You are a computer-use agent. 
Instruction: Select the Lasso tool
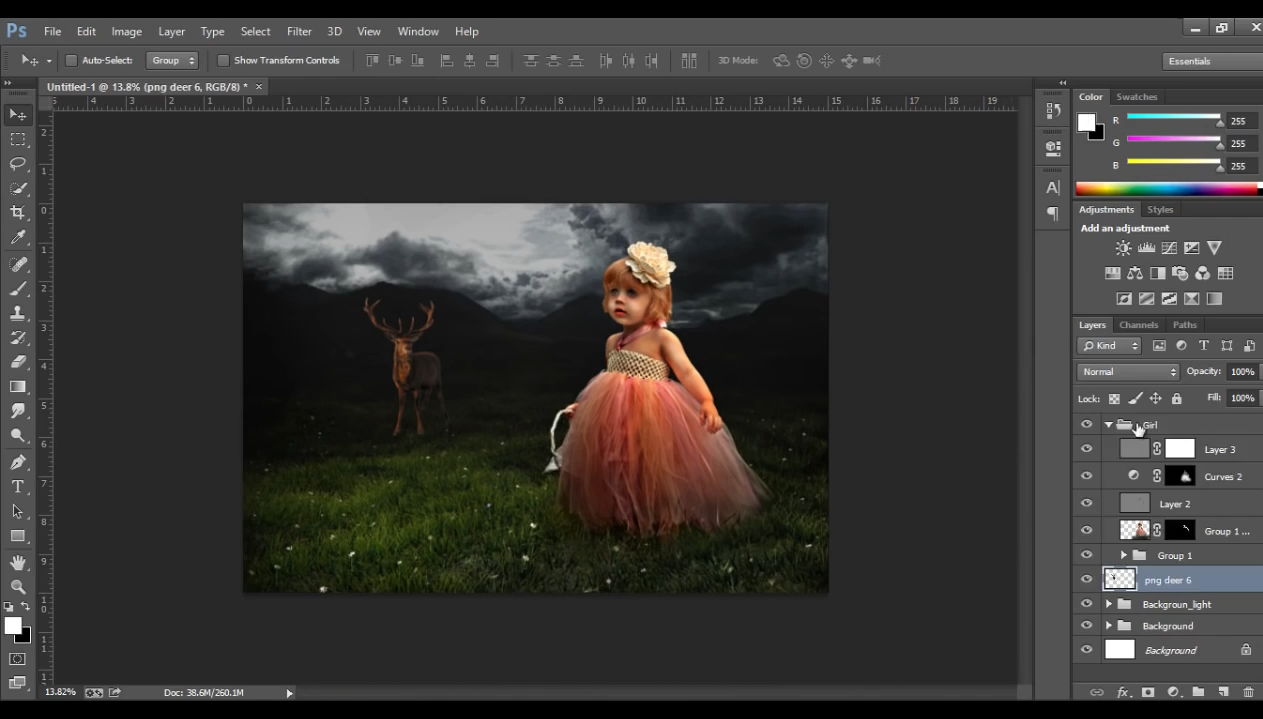(18, 164)
